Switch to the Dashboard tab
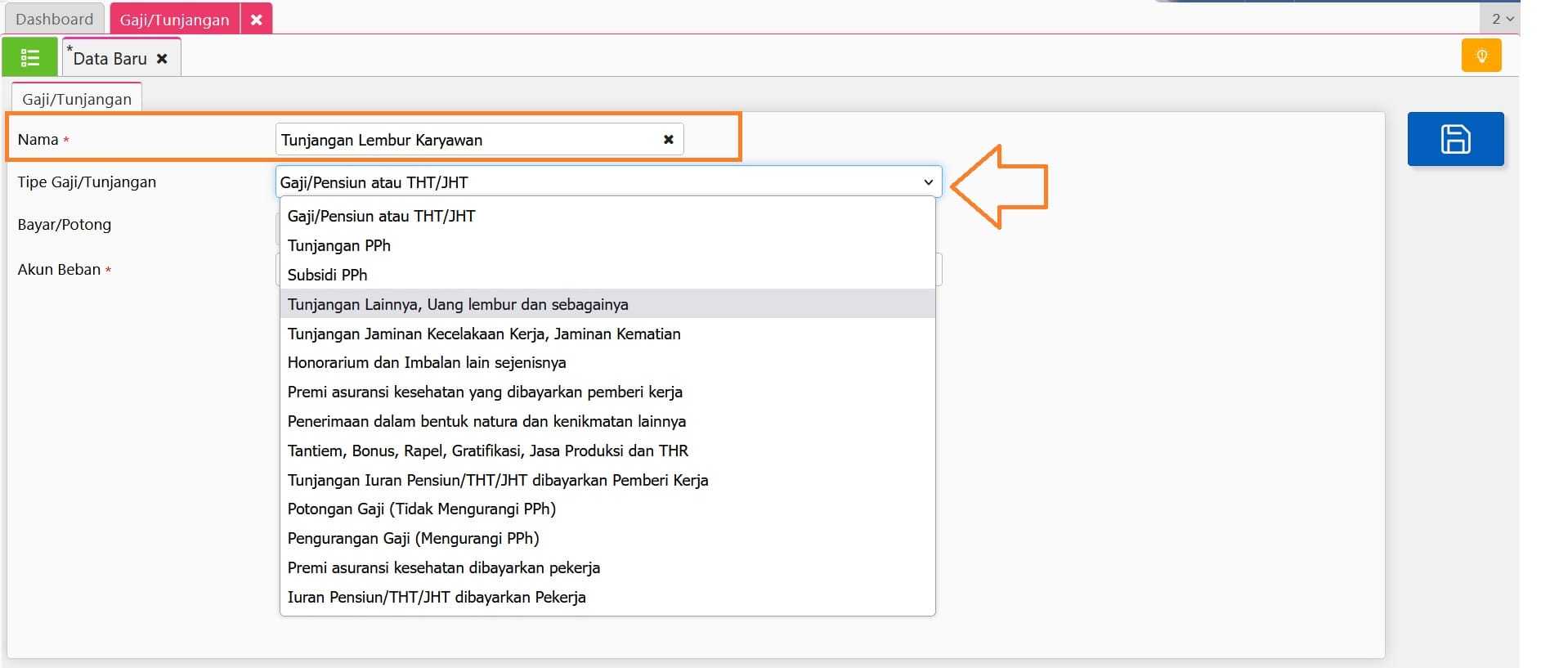The image size is (1568, 668). click(x=55, y=20)
